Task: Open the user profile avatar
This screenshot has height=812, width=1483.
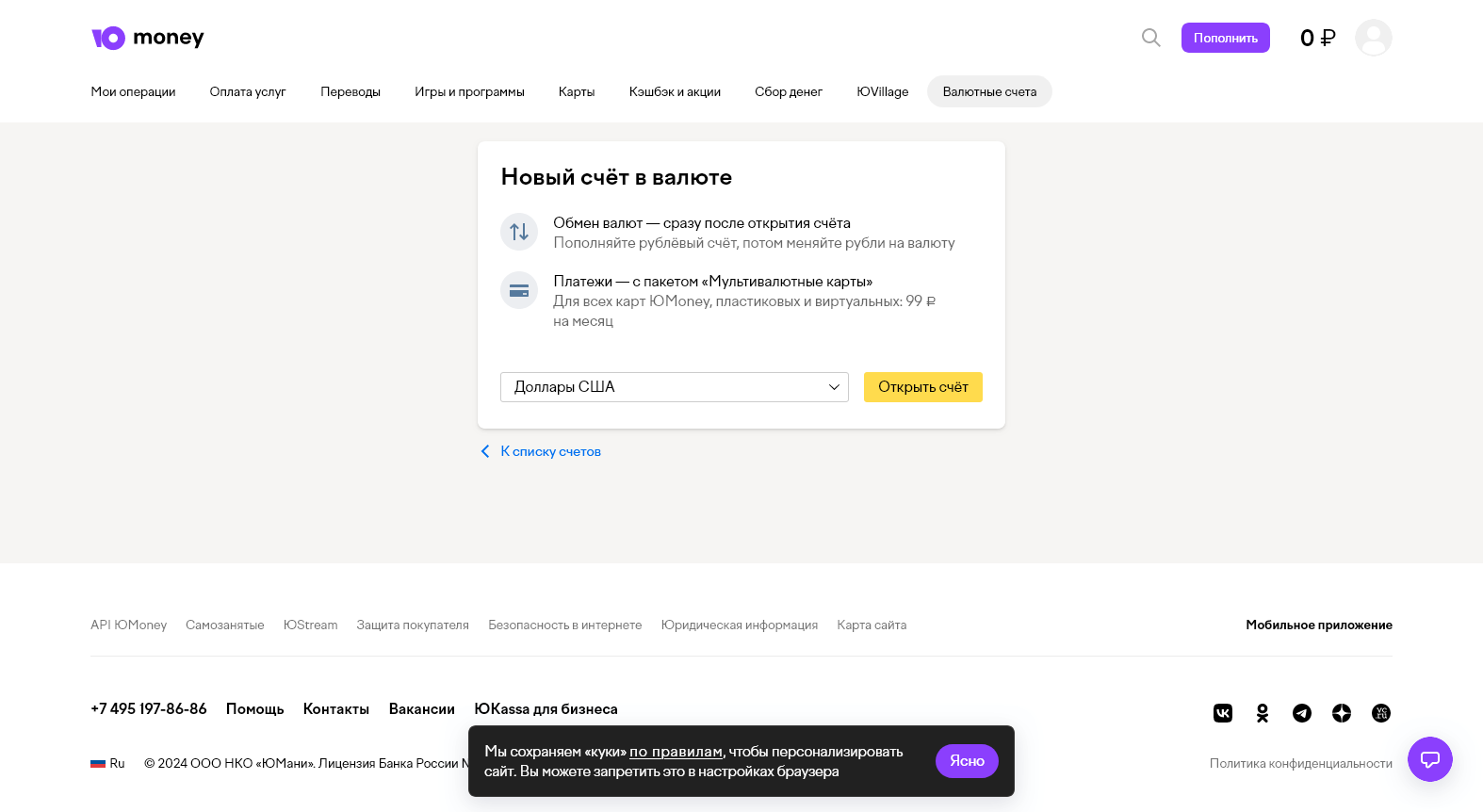Action: click(x=1373, y=38)
